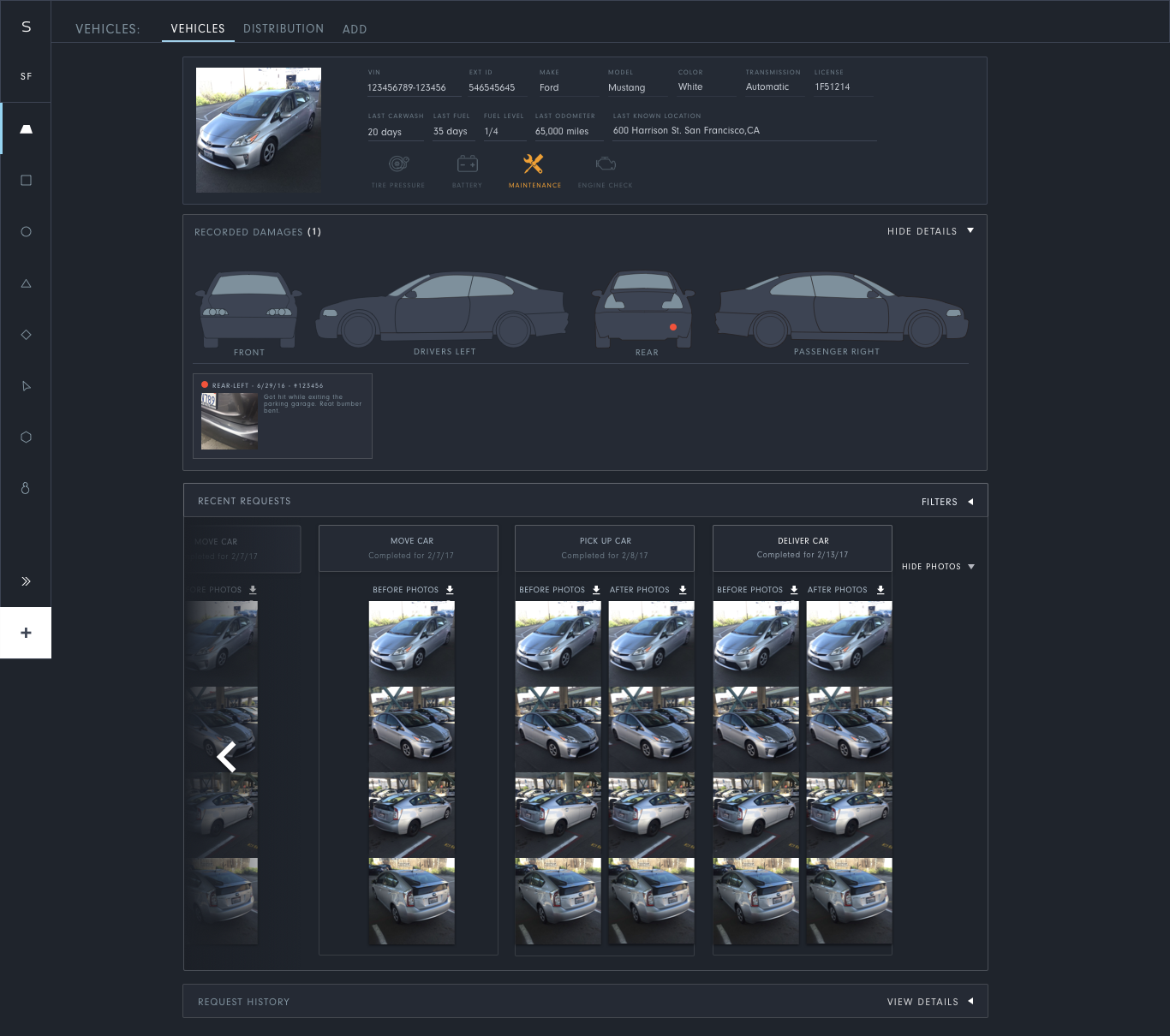
Task: Click the red damage marker on rear view
Action: click(673, 327)
